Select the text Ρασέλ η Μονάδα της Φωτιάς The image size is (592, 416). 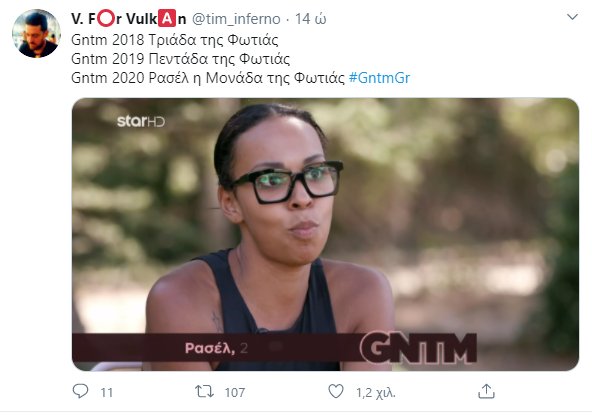[247, 78]
